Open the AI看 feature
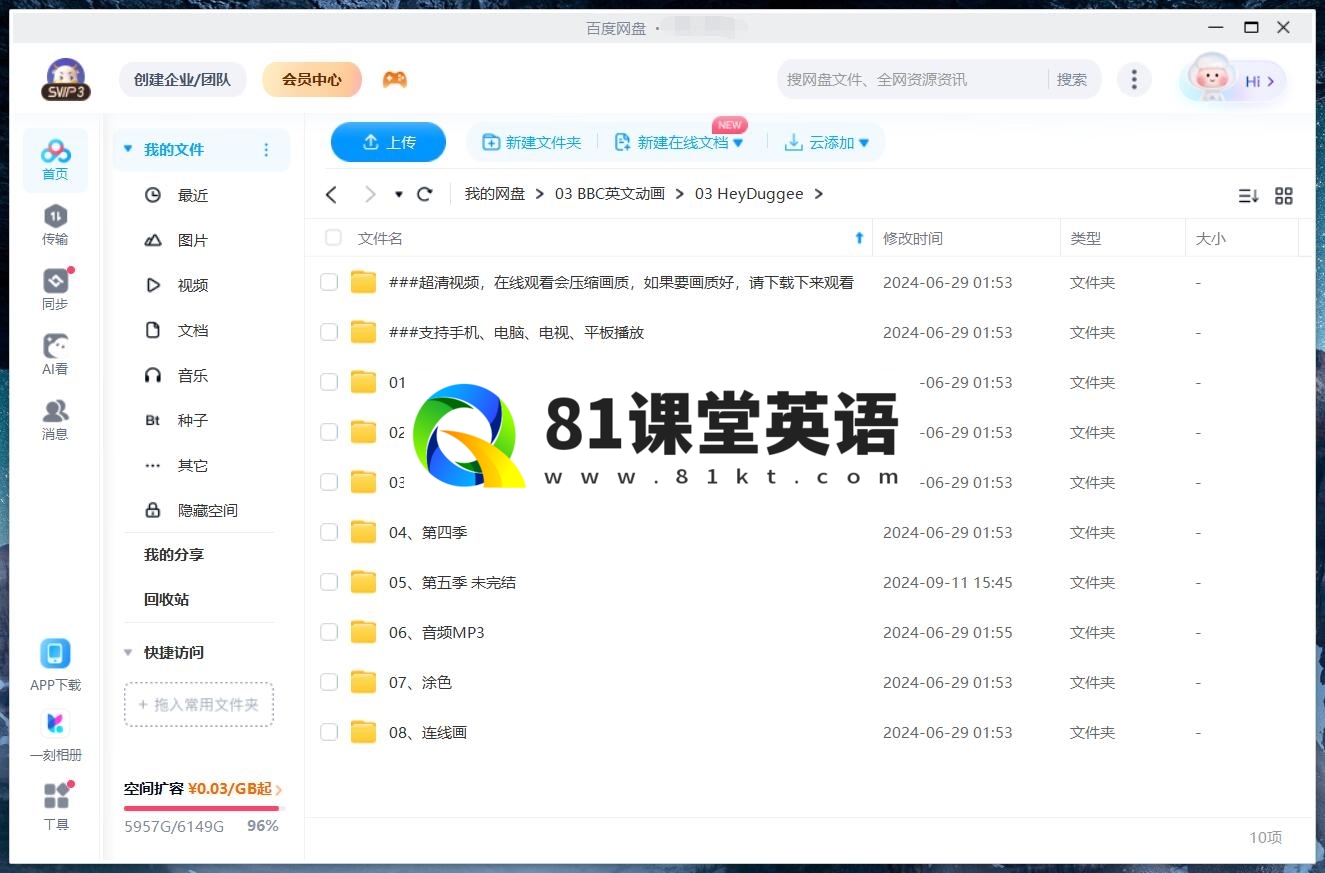 (55, 355)
